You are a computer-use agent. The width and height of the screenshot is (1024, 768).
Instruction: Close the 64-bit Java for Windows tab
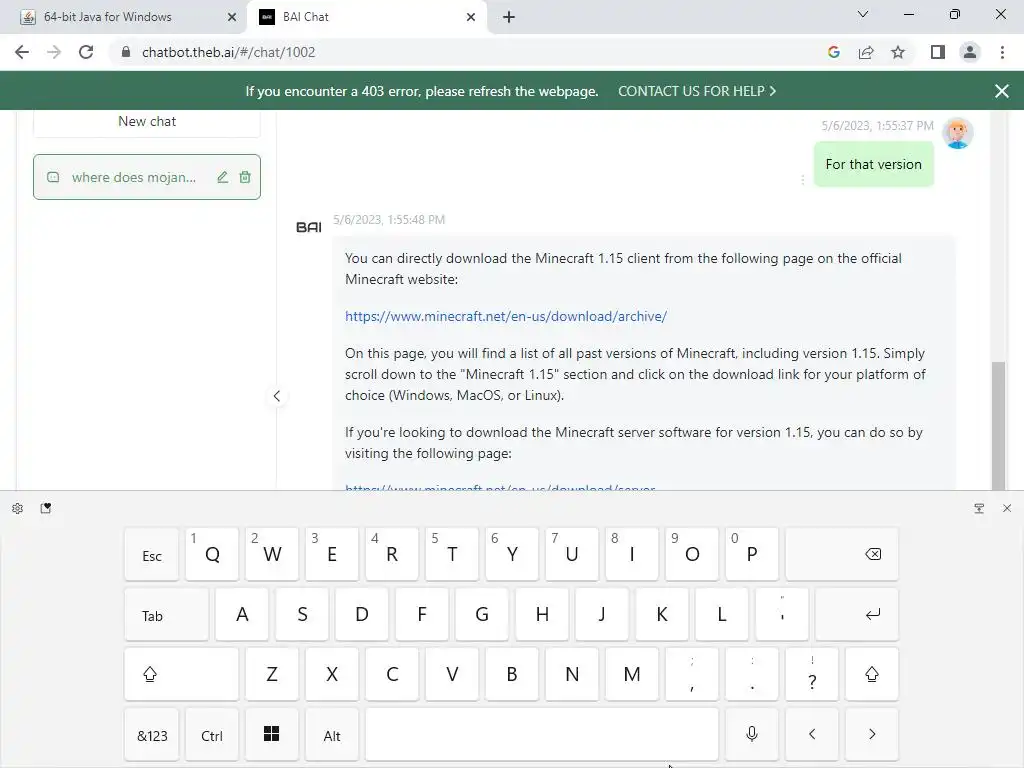coord(232,17)
